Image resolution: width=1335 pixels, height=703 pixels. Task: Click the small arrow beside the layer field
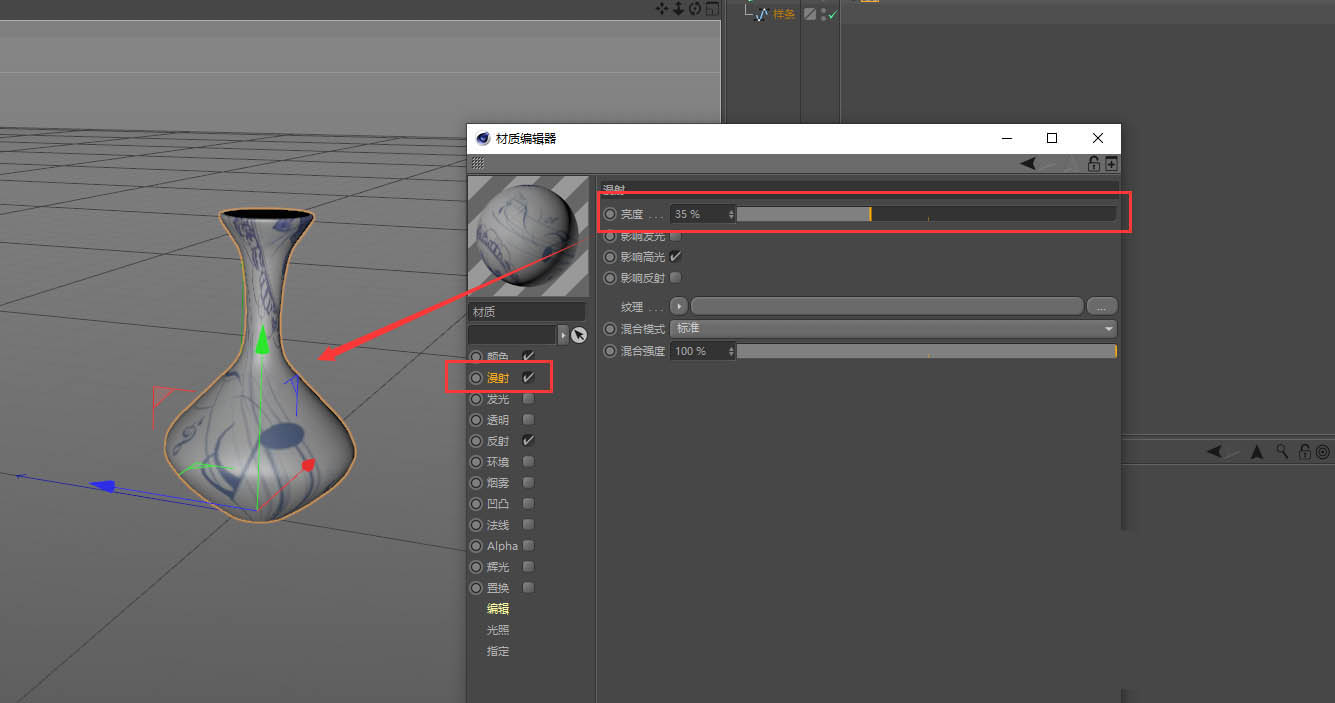pos(562,335)
